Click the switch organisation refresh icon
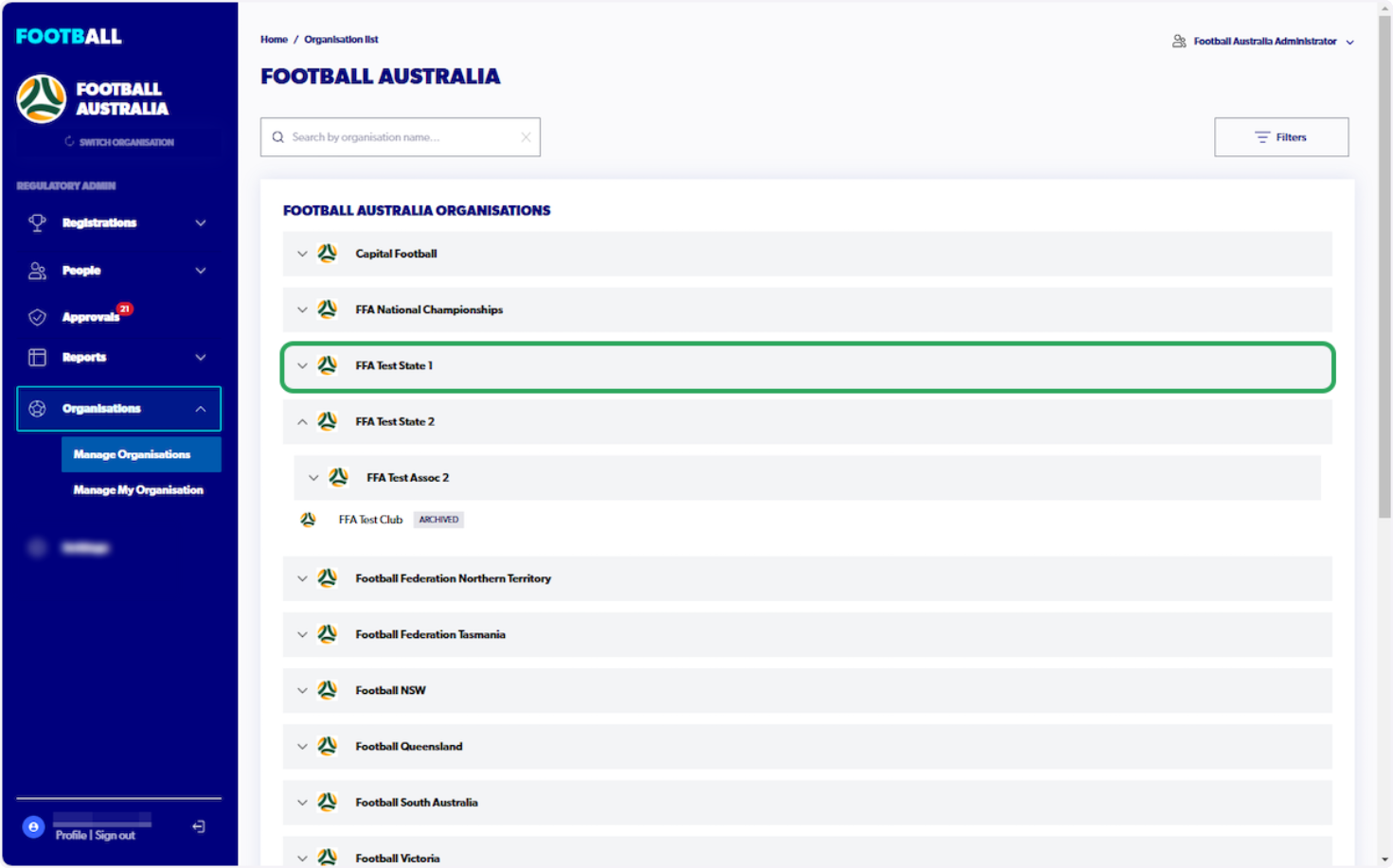1393x868 pixels. (x=69, y=141)
